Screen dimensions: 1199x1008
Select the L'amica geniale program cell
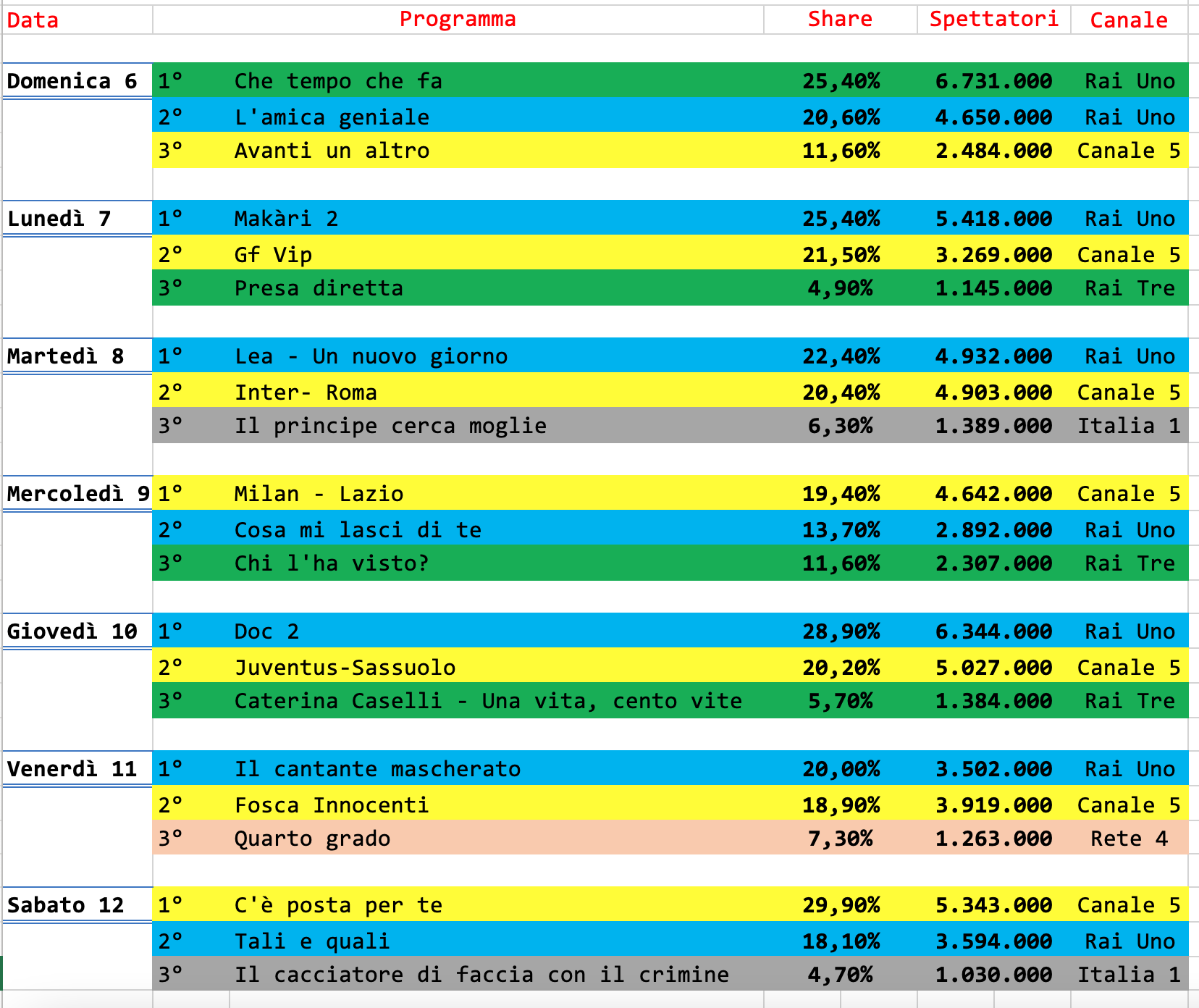(332, 117)
